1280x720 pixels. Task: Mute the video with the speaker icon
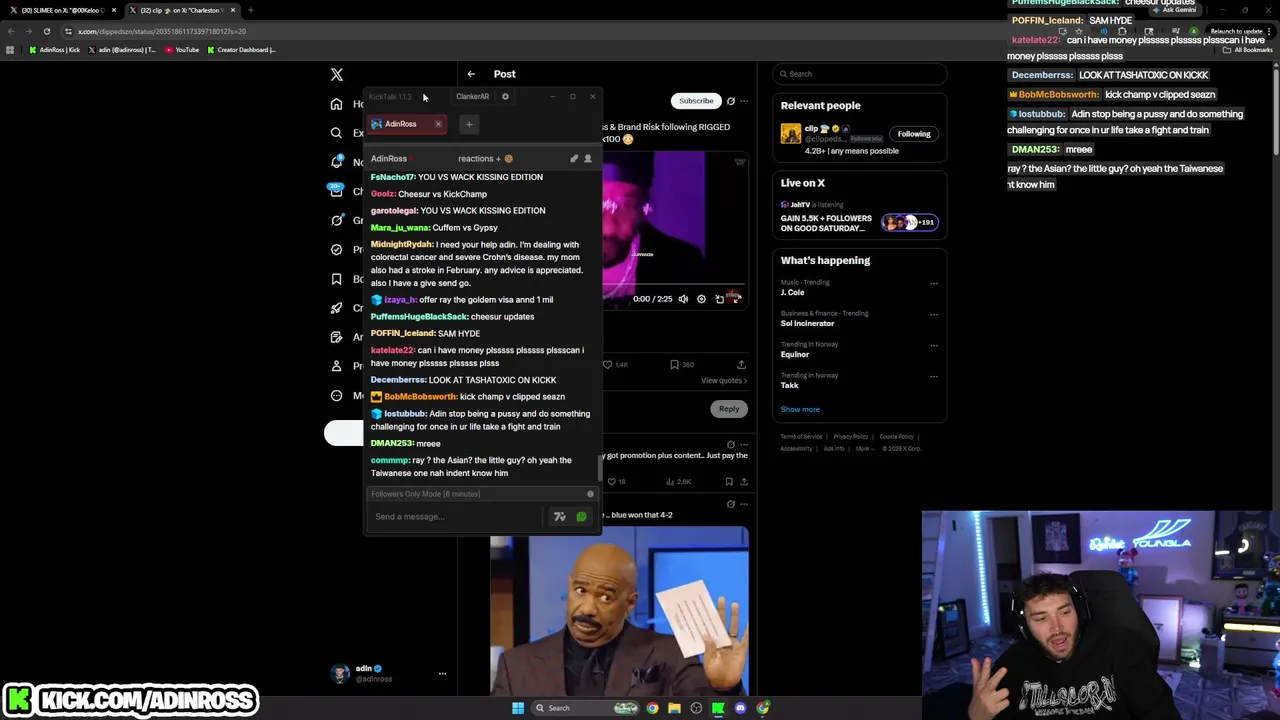[683, 299]
